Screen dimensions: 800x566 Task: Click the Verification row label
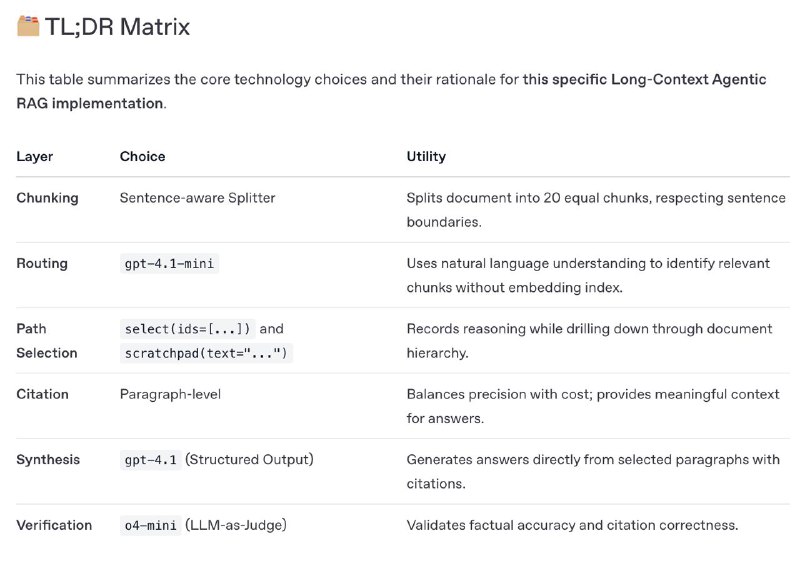click(x=54, y=525)
